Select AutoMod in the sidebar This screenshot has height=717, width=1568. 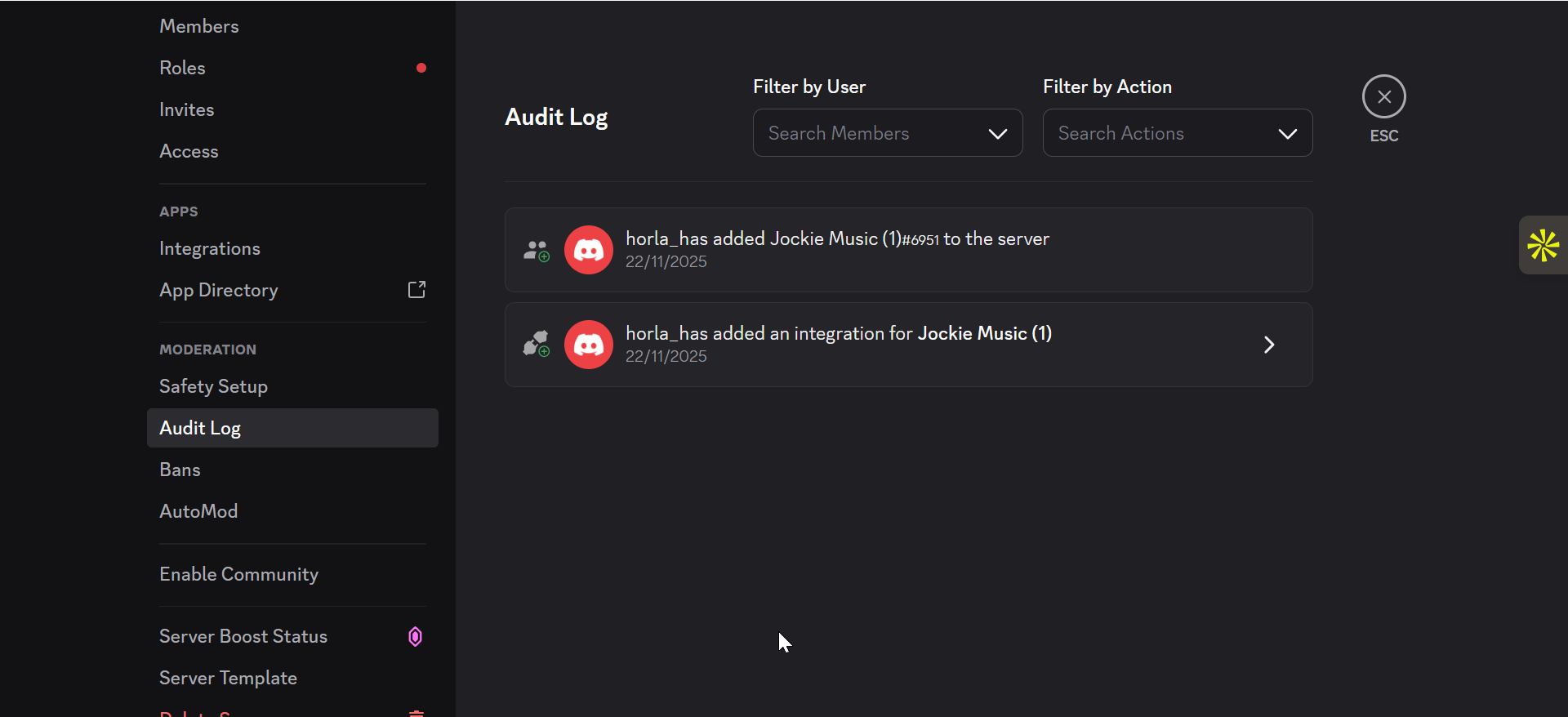[198, 511]
